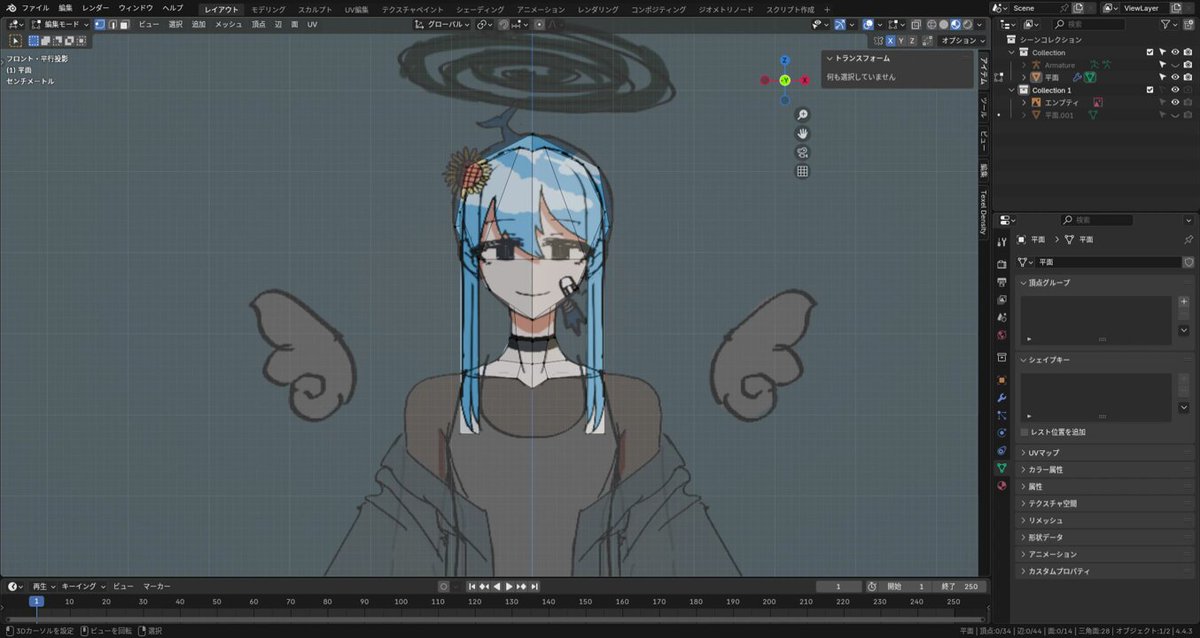
Task: Click the X viewport axis gizmo
Action: [805, 80]
